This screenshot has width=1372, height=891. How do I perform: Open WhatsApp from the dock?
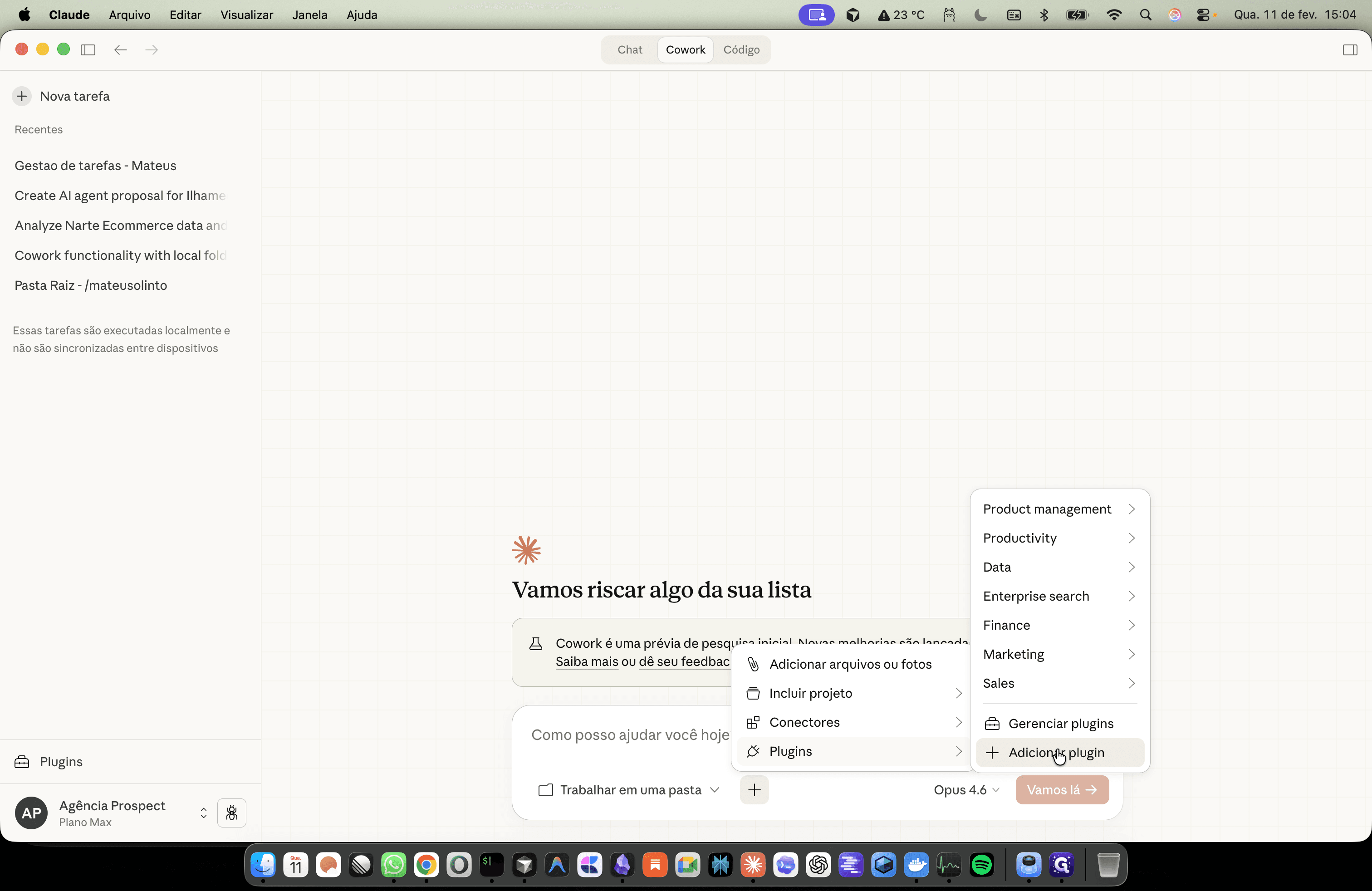[x=394, y=865]
